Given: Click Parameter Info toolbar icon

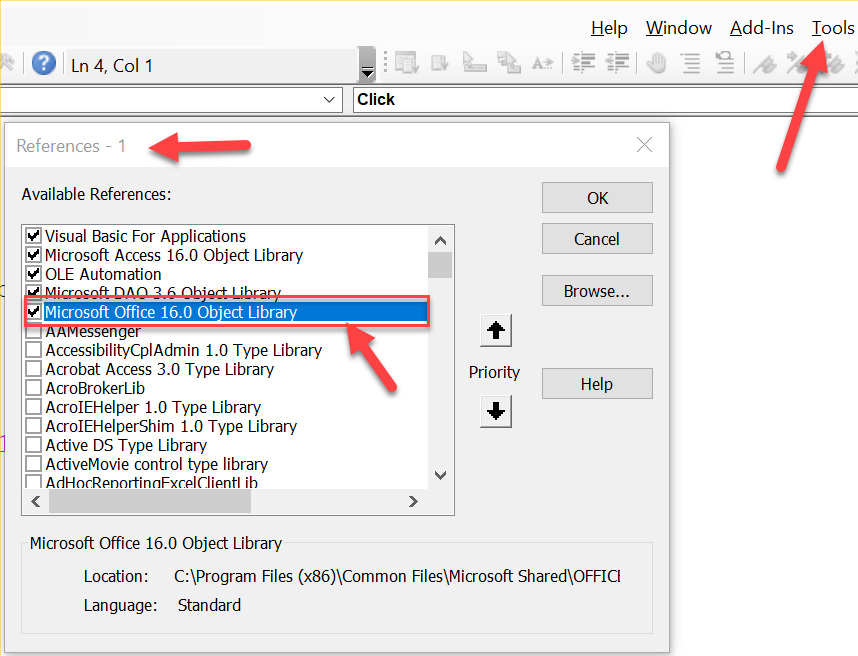Looking at the screenshot, I should click(x=508, y=63).
